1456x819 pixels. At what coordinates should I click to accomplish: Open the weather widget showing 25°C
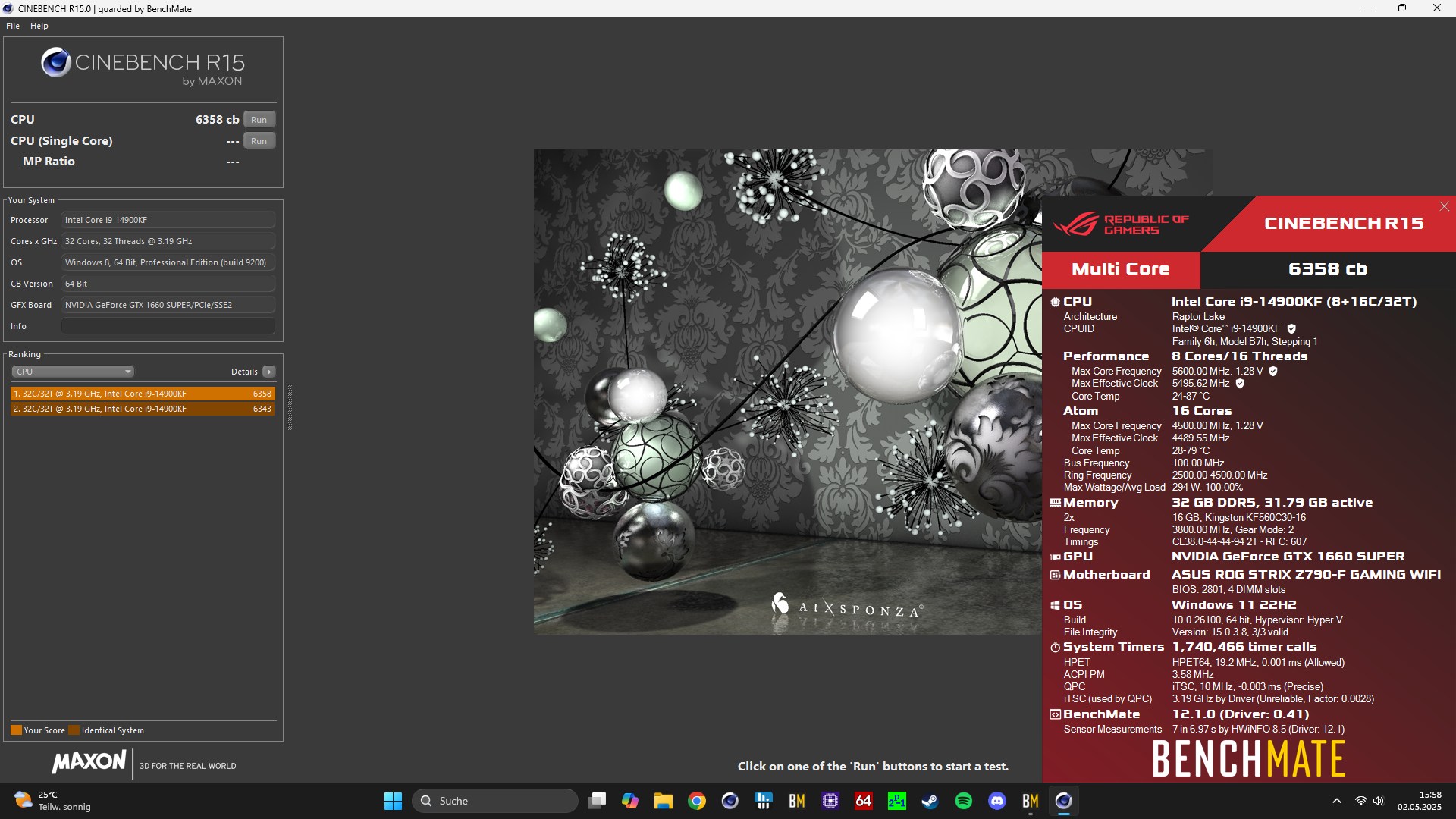click(x=53, y=801)
